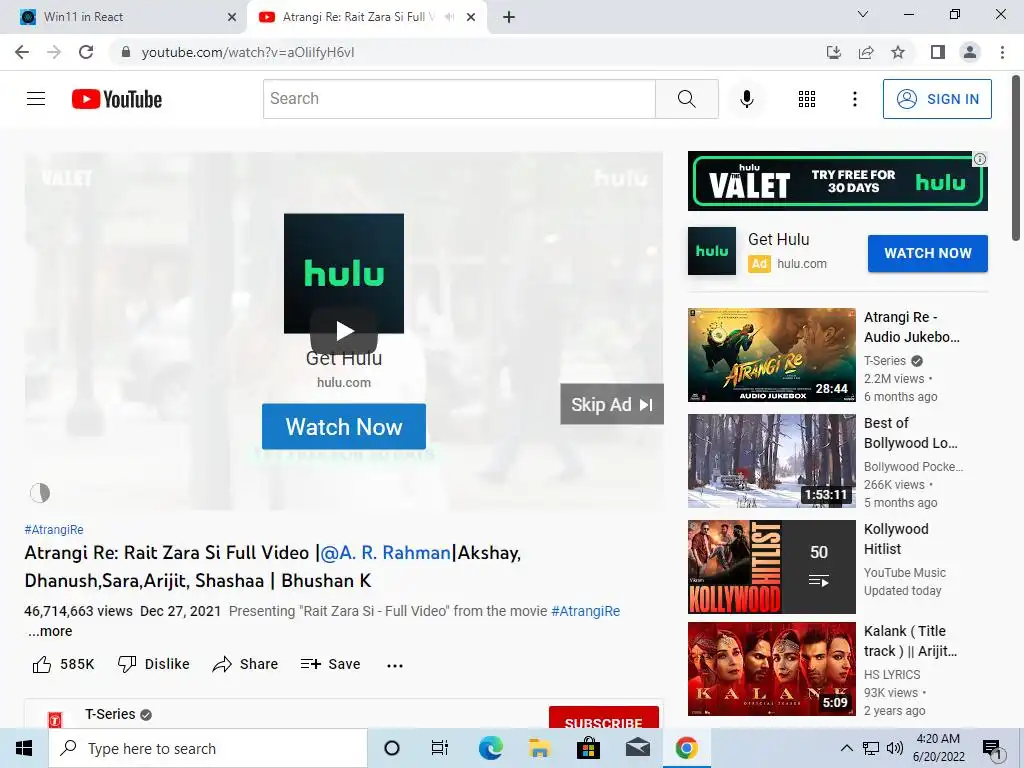
Task: Open the @A. R. Rahman channel link
Action: (385, 552)
